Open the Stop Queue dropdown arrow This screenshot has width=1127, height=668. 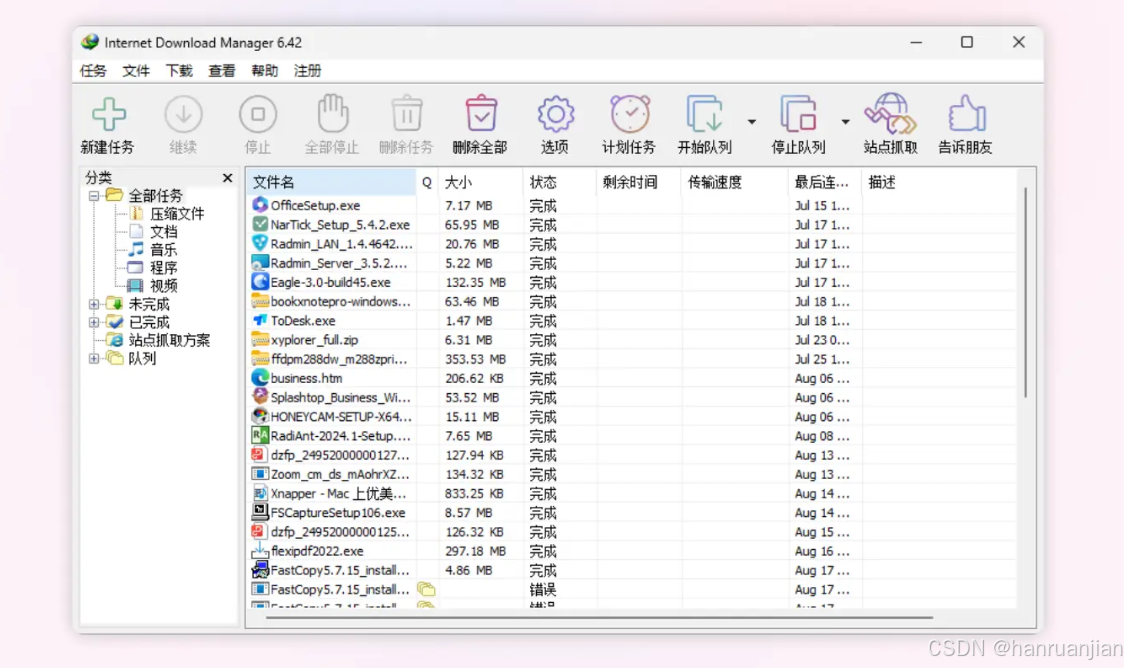click(845, 122)
